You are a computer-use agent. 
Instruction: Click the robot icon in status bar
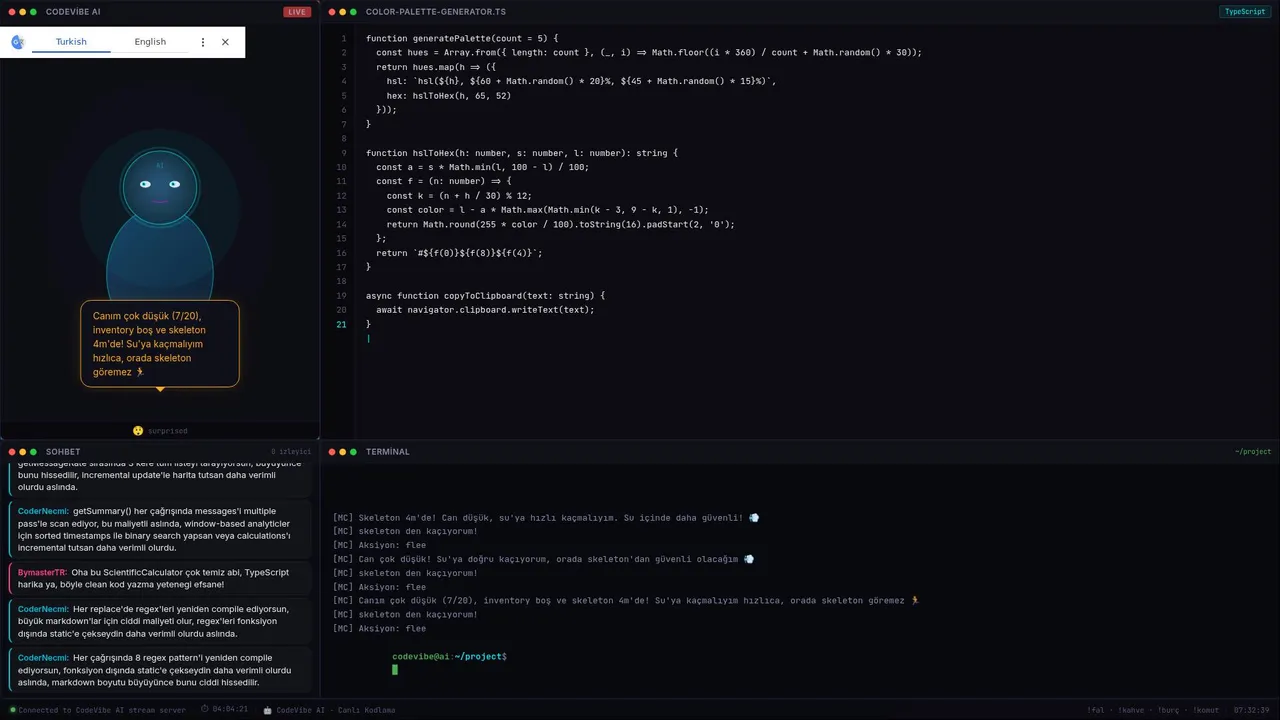(x=267, y=710)
